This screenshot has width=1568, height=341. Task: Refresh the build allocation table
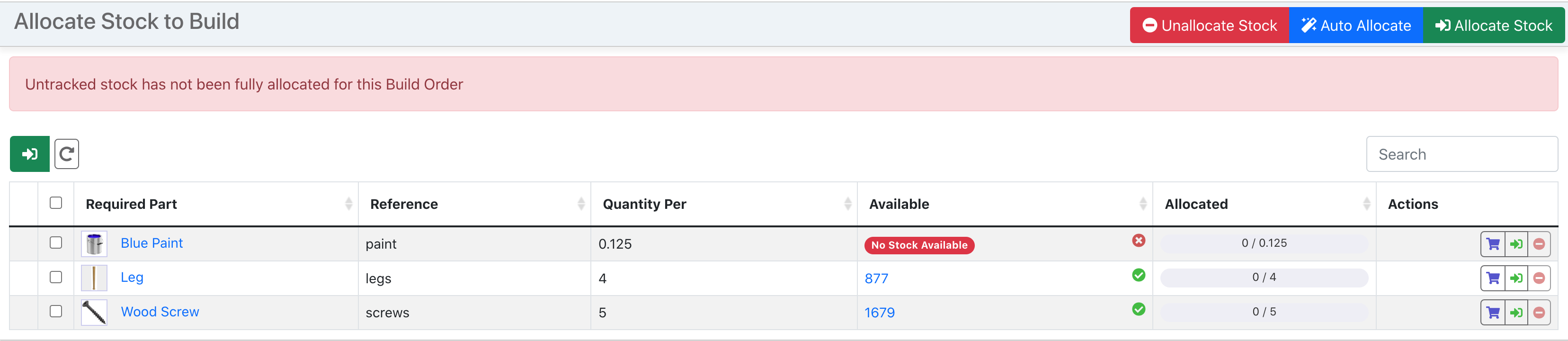tap(67, 153)
